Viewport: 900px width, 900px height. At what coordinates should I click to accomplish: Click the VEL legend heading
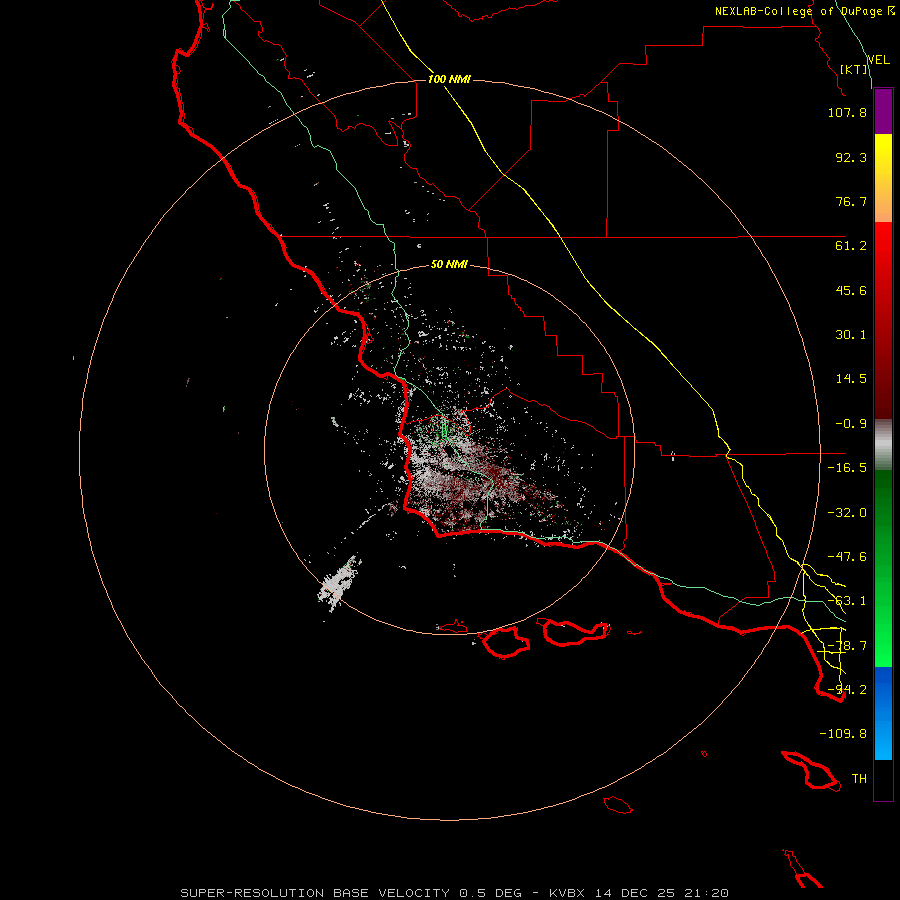[878, 60]
